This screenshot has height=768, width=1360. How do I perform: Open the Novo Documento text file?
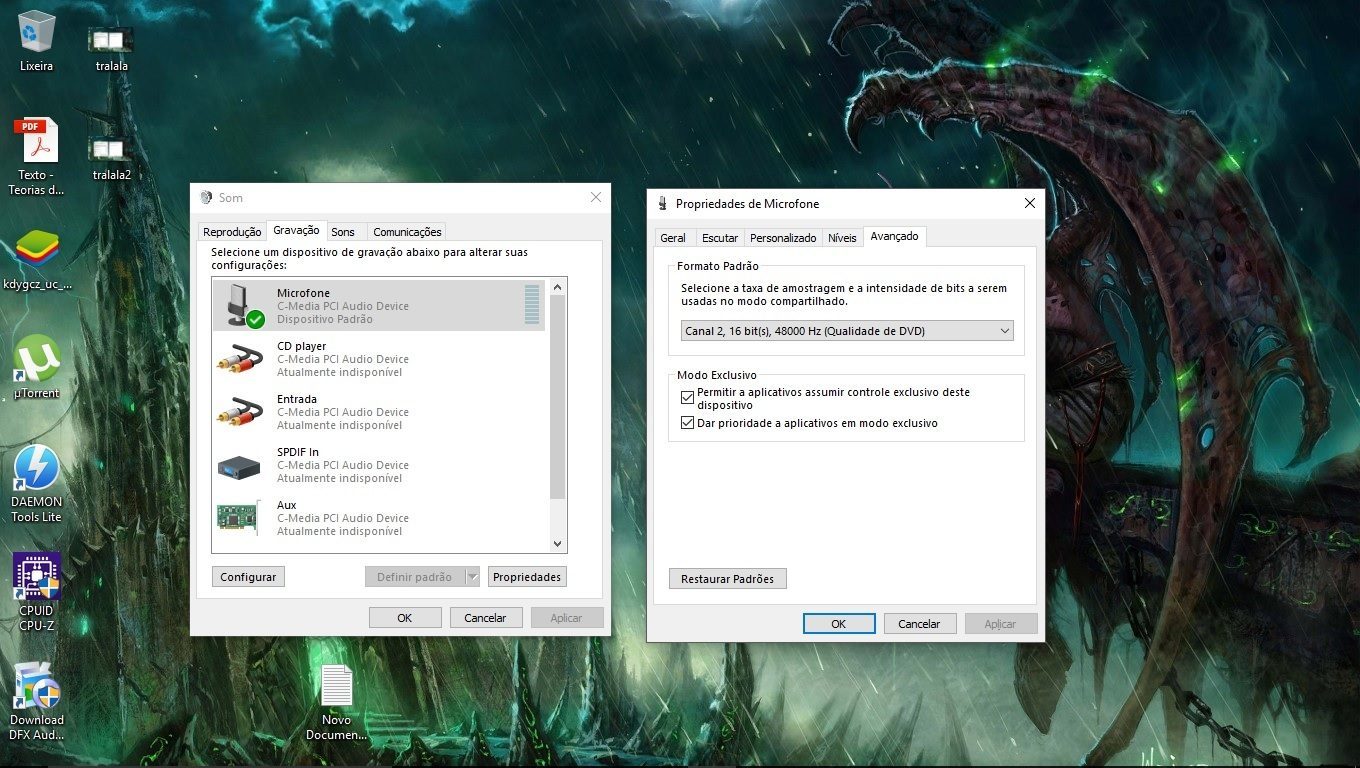[x=337, y=702]
